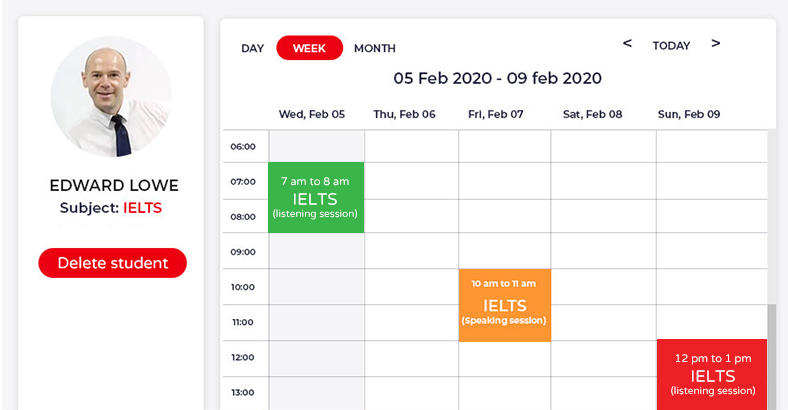Open red IELTS listening session on Sunday
This screenshot has height=410, width=788.
coord(712,374)
